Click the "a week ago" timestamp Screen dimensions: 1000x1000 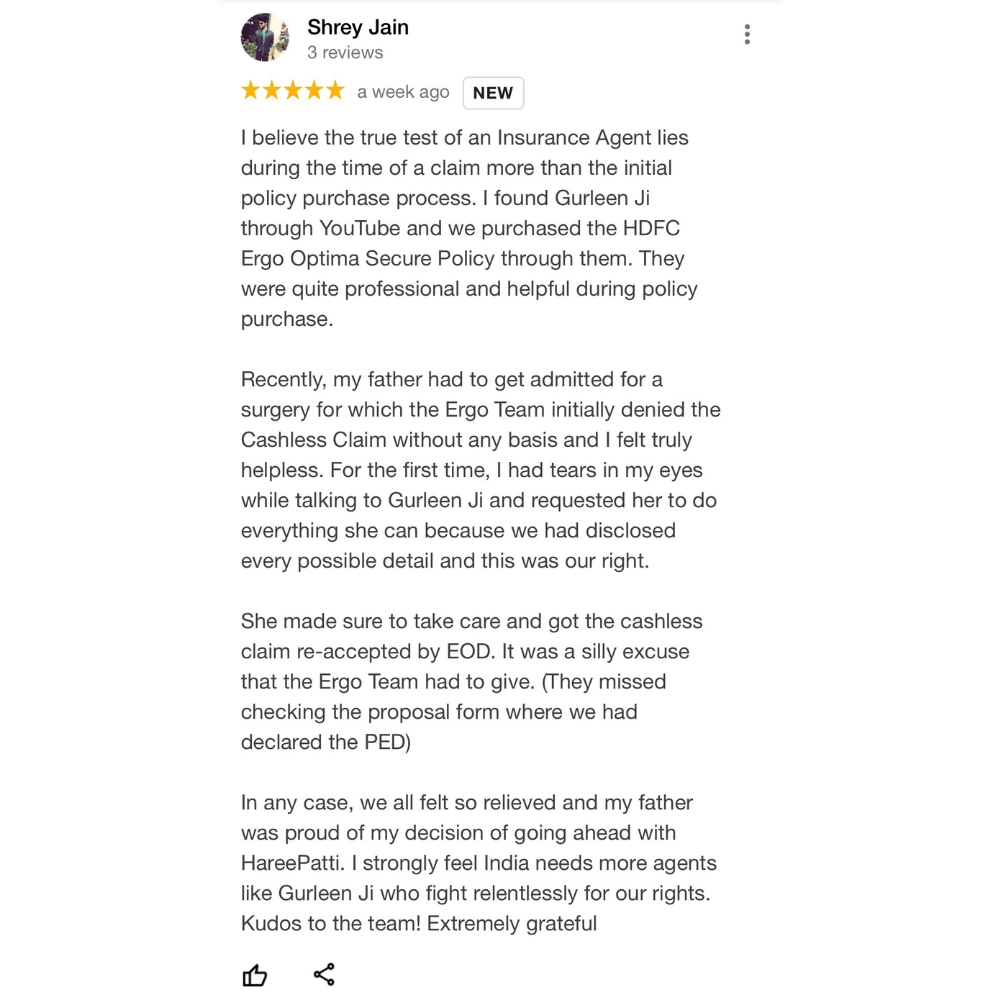(403, 92)
